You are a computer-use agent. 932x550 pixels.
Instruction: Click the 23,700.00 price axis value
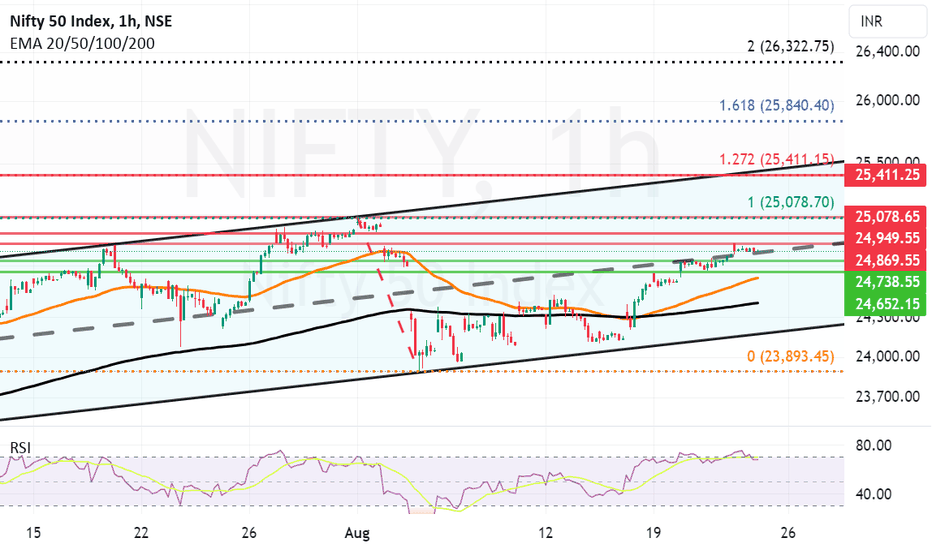pyautogui.click(x=887, y=396)
